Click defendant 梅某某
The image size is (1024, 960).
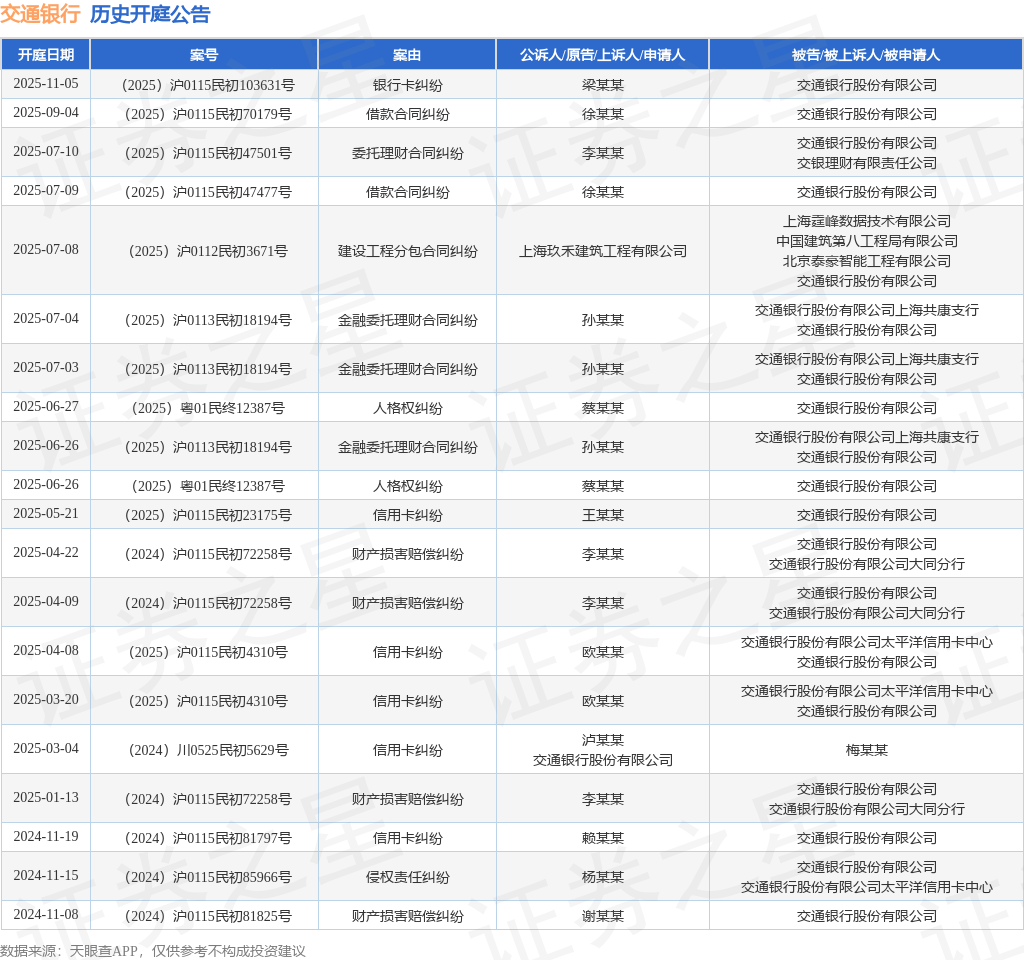(x=867, y=750)
